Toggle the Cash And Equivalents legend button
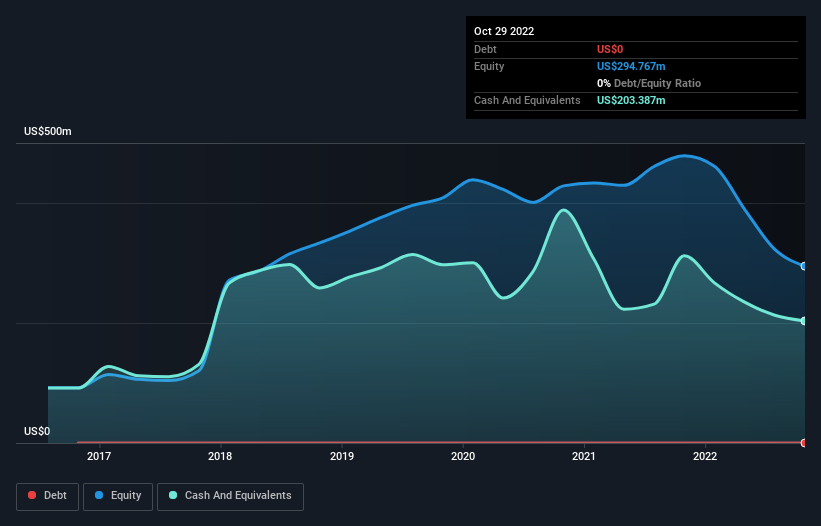 tap(230, 496)
